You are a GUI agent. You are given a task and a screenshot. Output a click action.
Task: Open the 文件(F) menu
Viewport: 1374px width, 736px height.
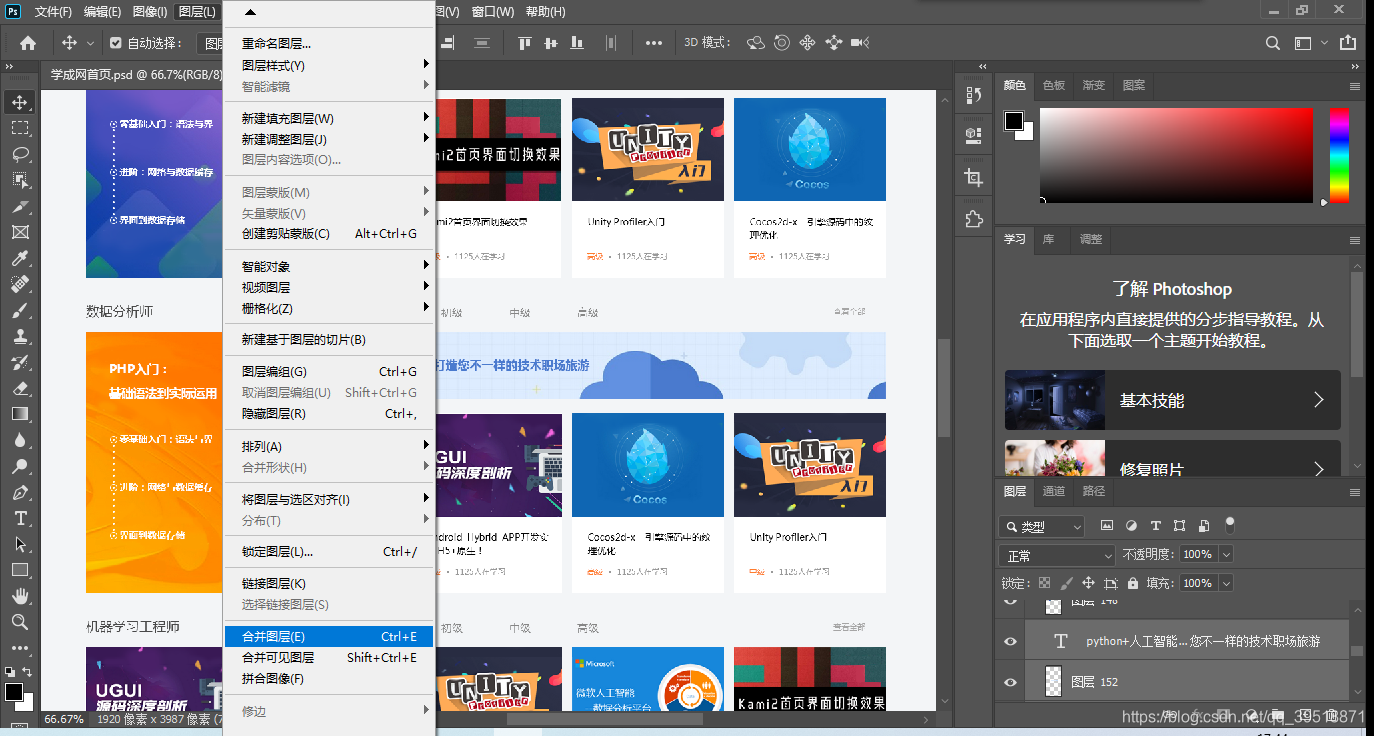[53, 12]
